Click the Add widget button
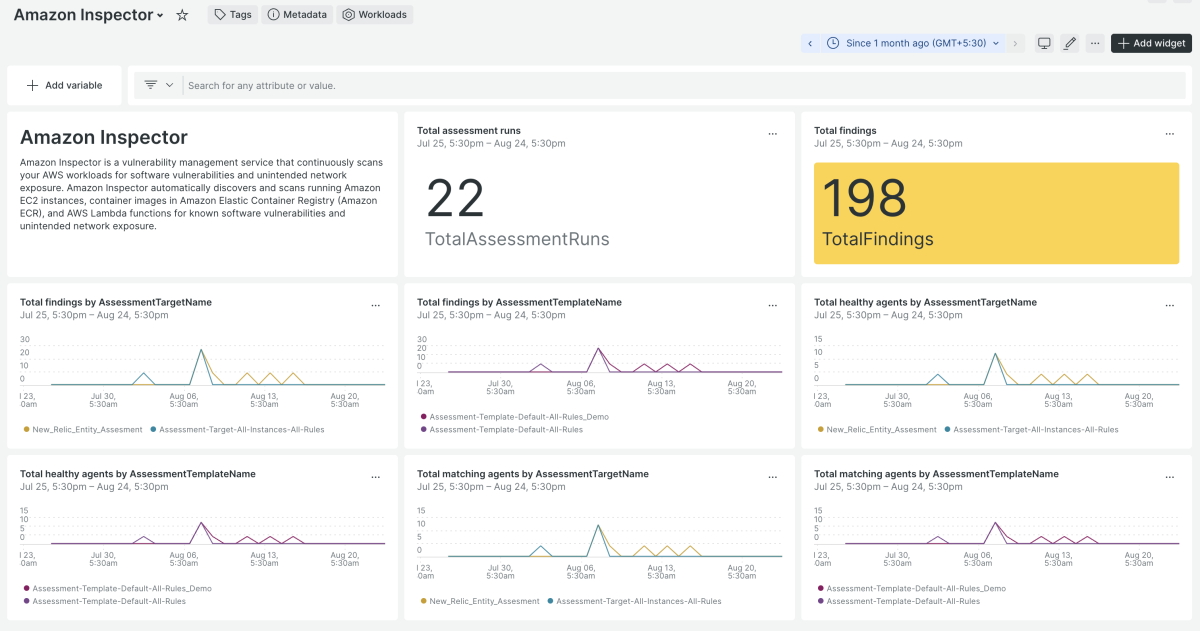This screenshot has width=1200, height=631. 1151,43
